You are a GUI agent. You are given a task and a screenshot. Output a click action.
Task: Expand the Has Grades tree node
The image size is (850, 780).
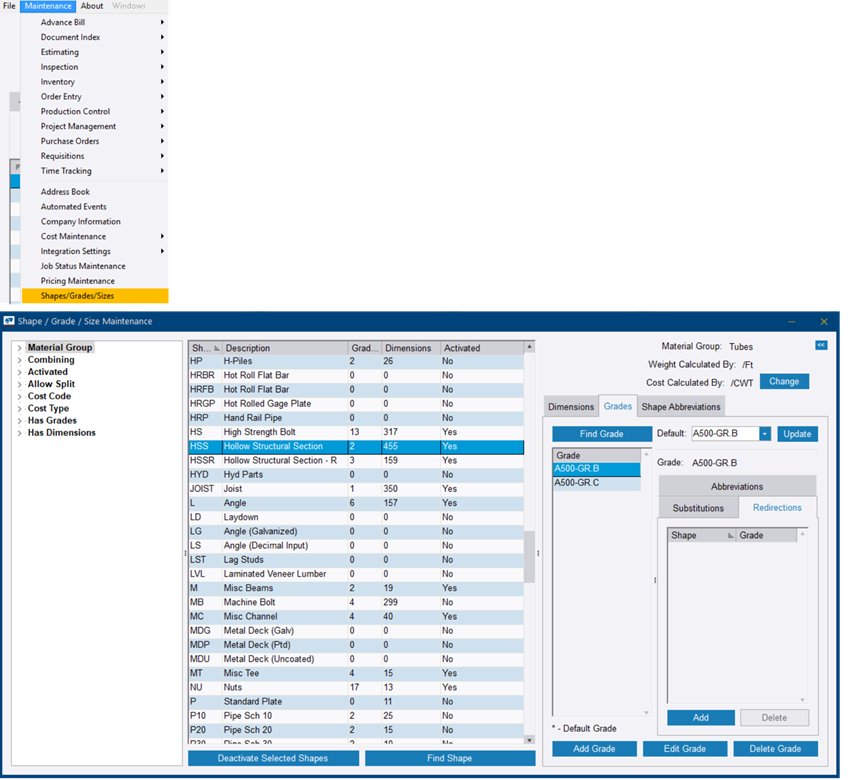[20, 421]
